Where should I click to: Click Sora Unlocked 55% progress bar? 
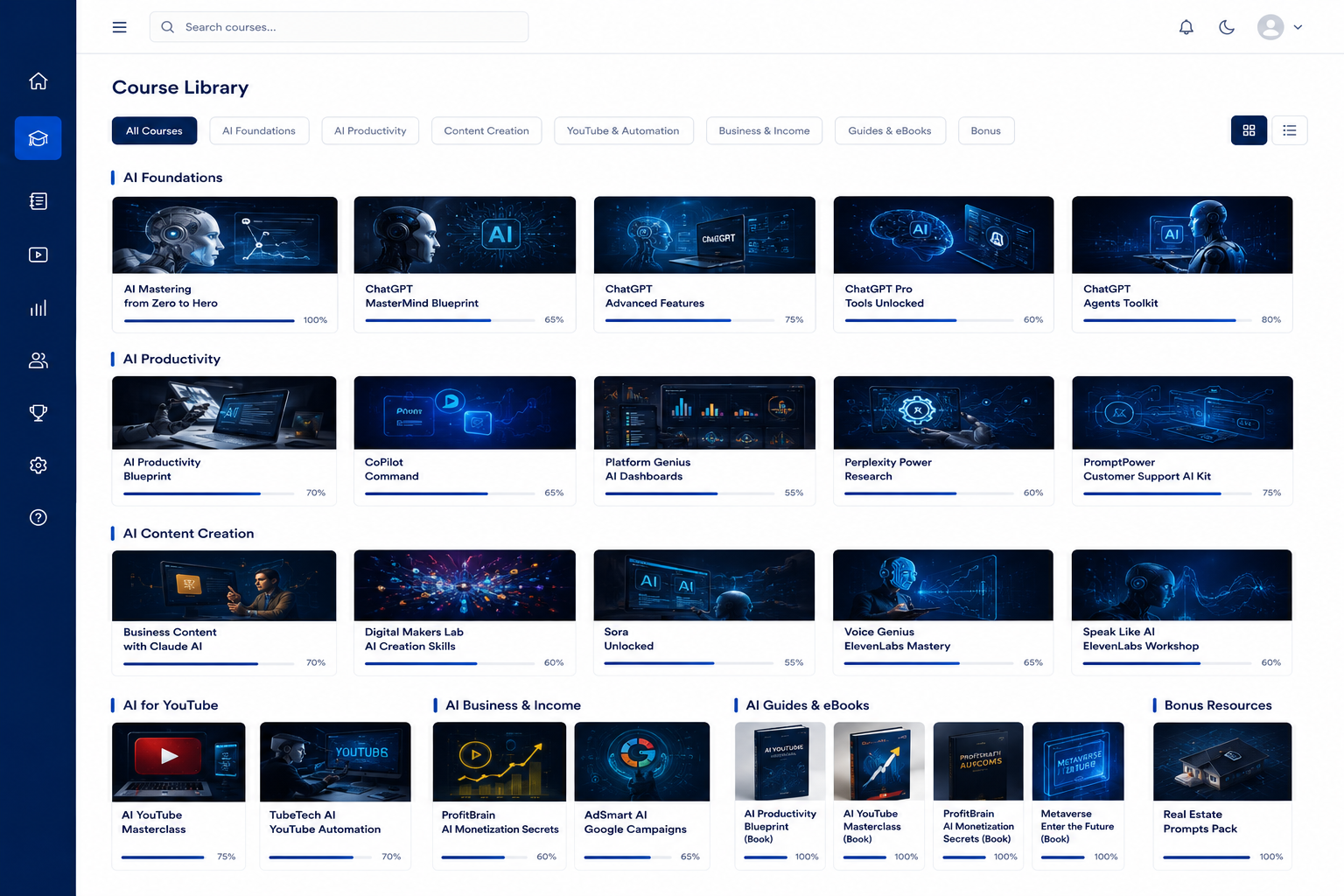tap(689, 663)
